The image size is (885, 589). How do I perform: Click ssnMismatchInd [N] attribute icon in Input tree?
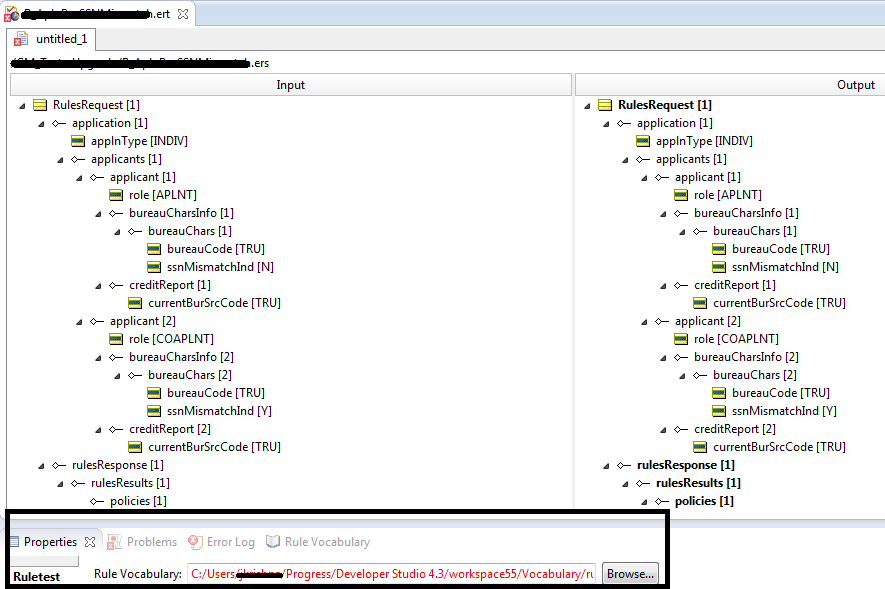click(154, 267)
